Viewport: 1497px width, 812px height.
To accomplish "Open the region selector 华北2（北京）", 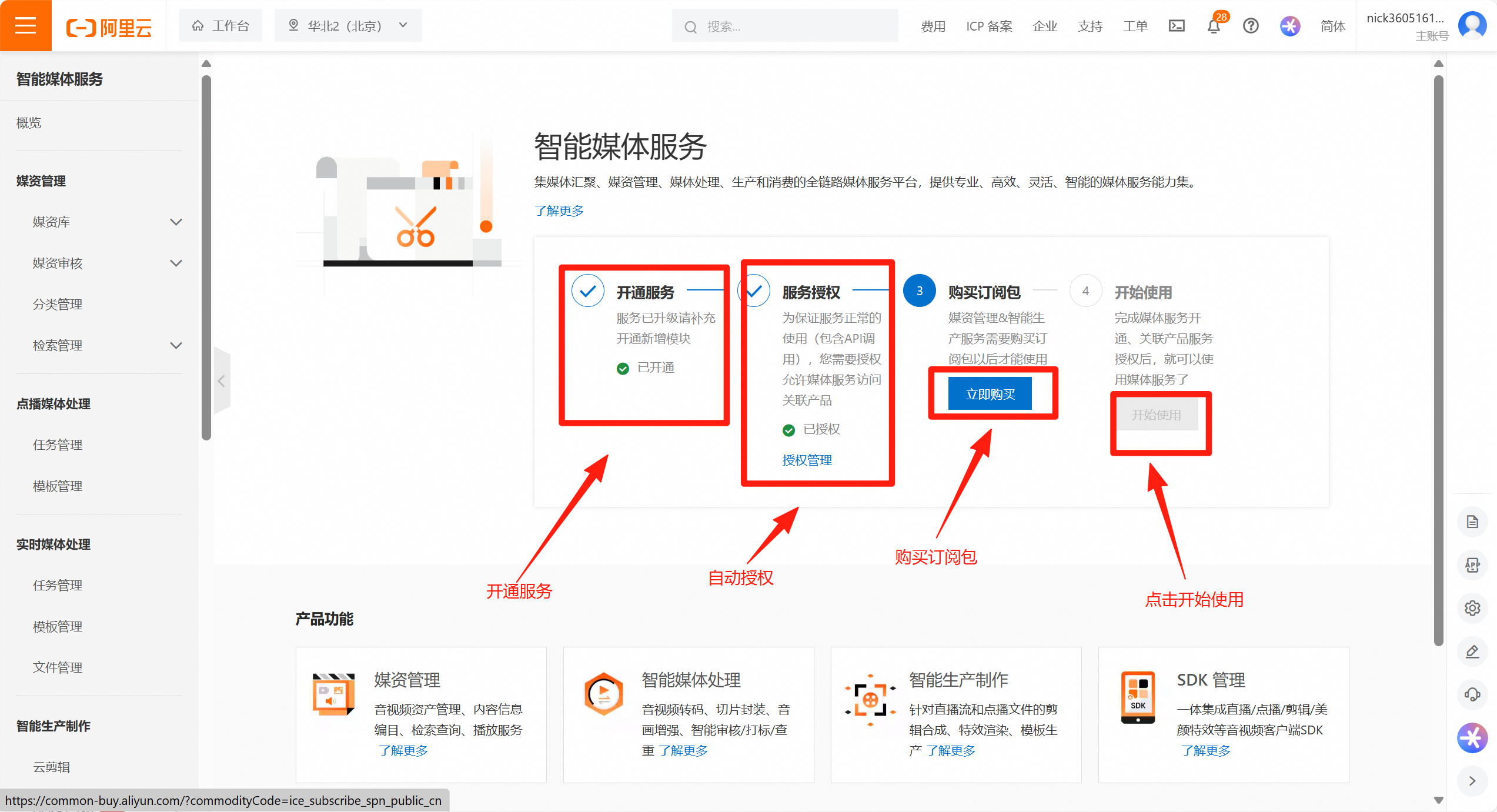I will click(x=348, y=25).
